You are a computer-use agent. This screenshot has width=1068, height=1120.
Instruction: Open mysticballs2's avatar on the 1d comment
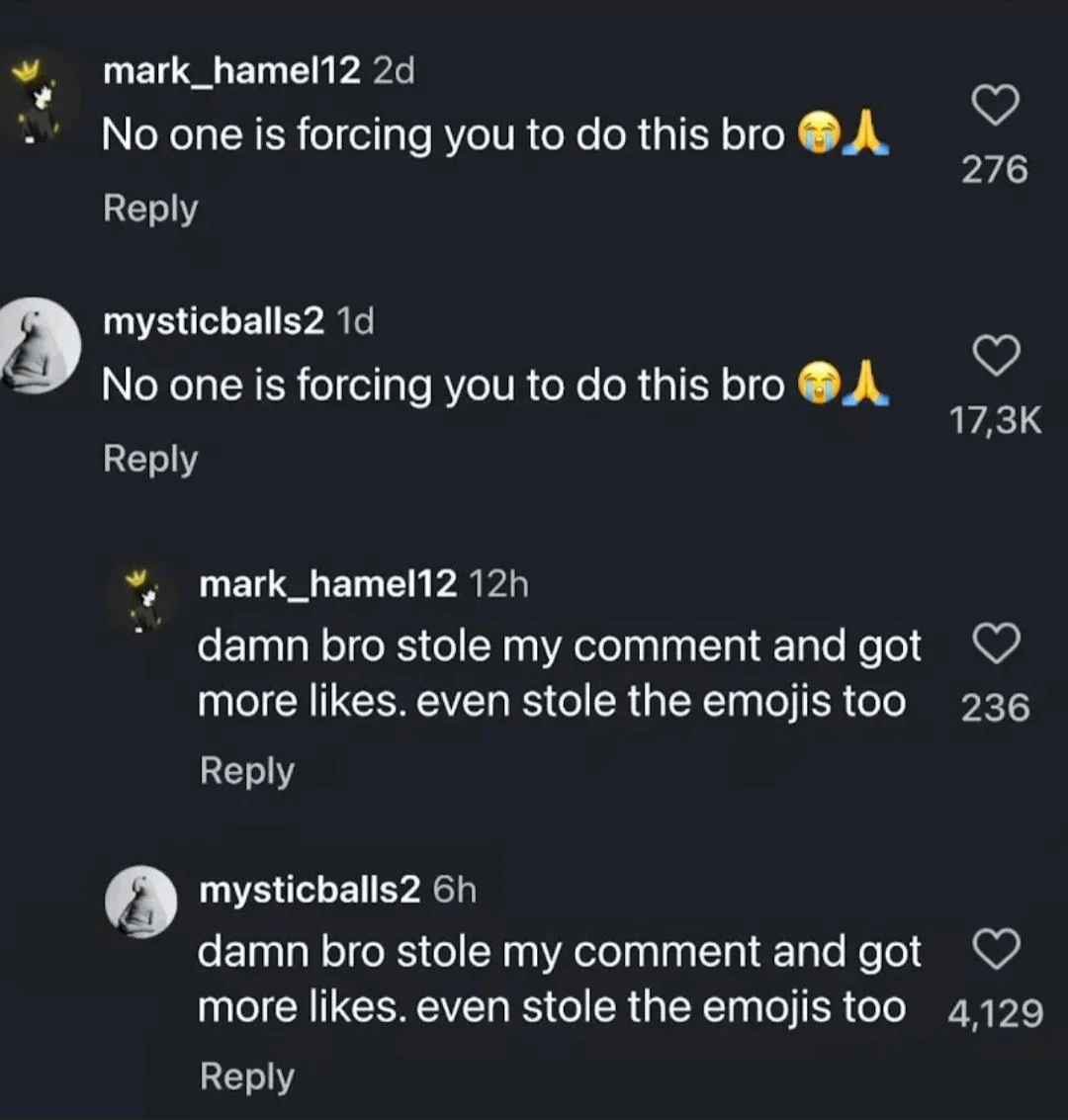[40, 346]
